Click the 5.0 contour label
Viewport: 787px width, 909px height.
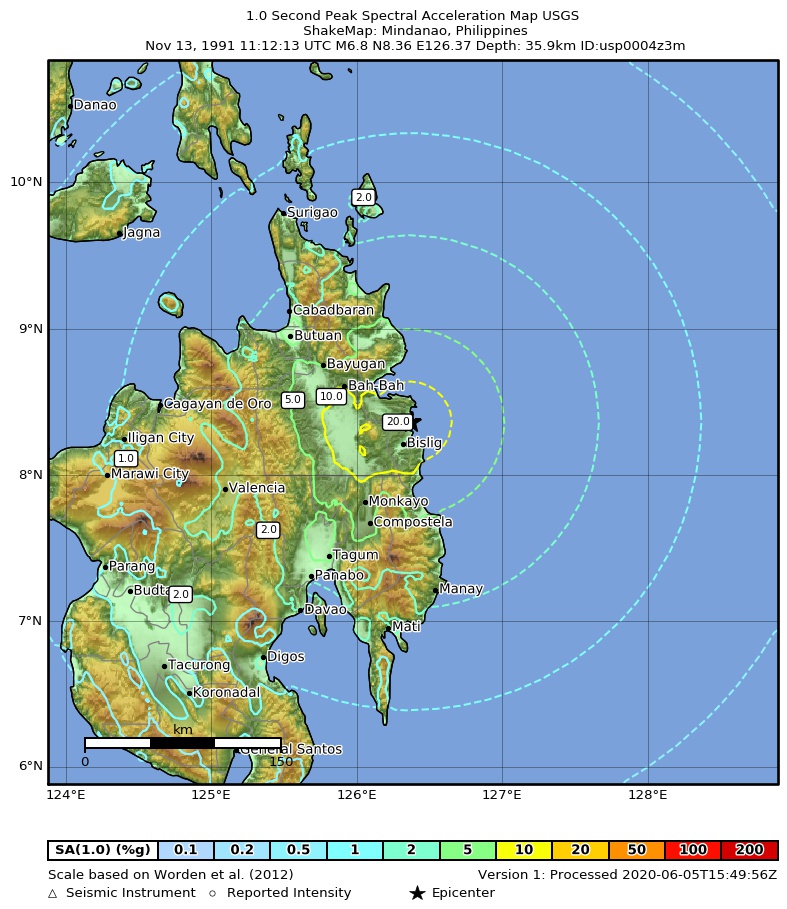(x=292, y=400)
